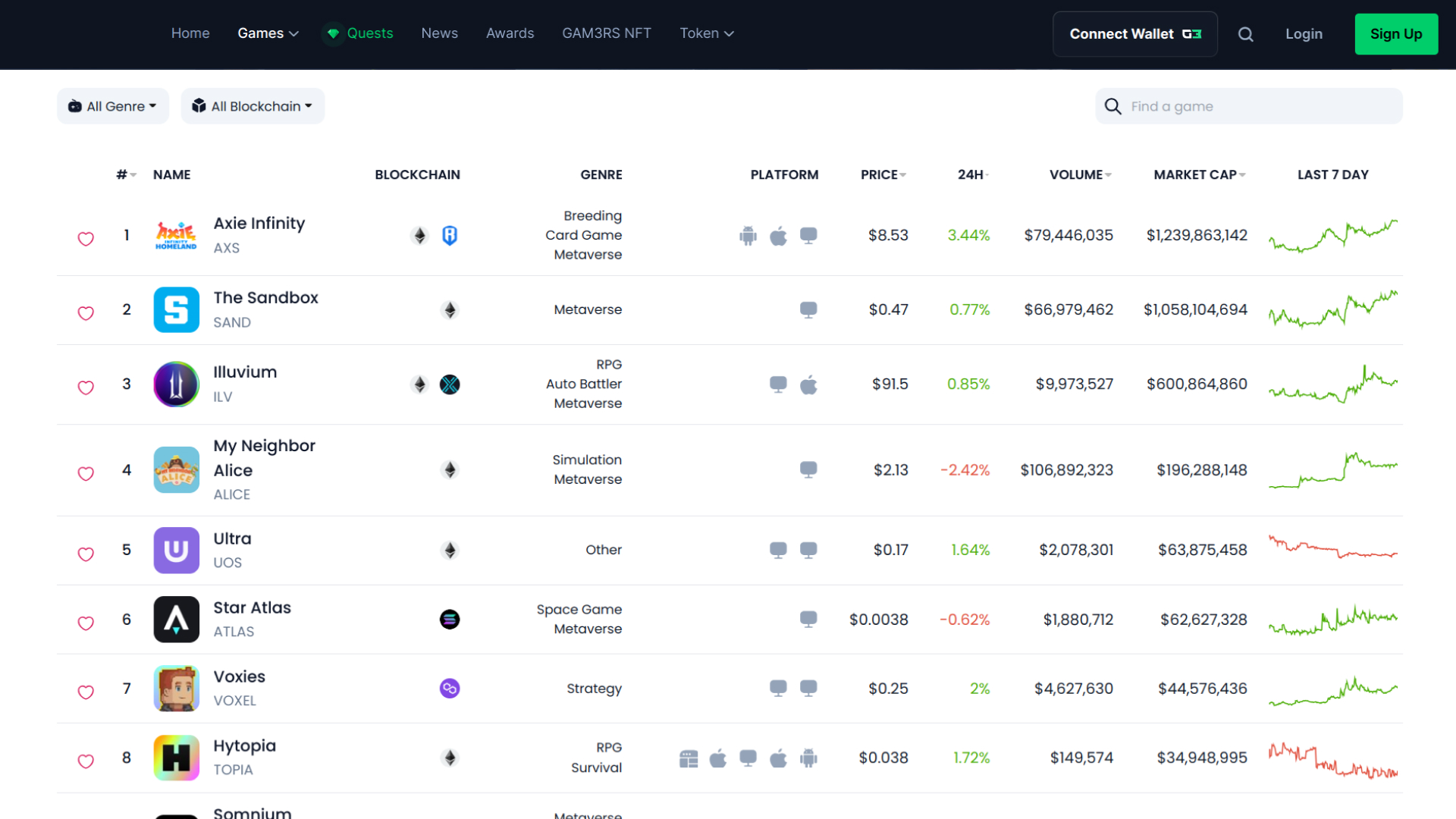Open the Awards section
This screenshot has width=1456, height=819.
point(510,33)
